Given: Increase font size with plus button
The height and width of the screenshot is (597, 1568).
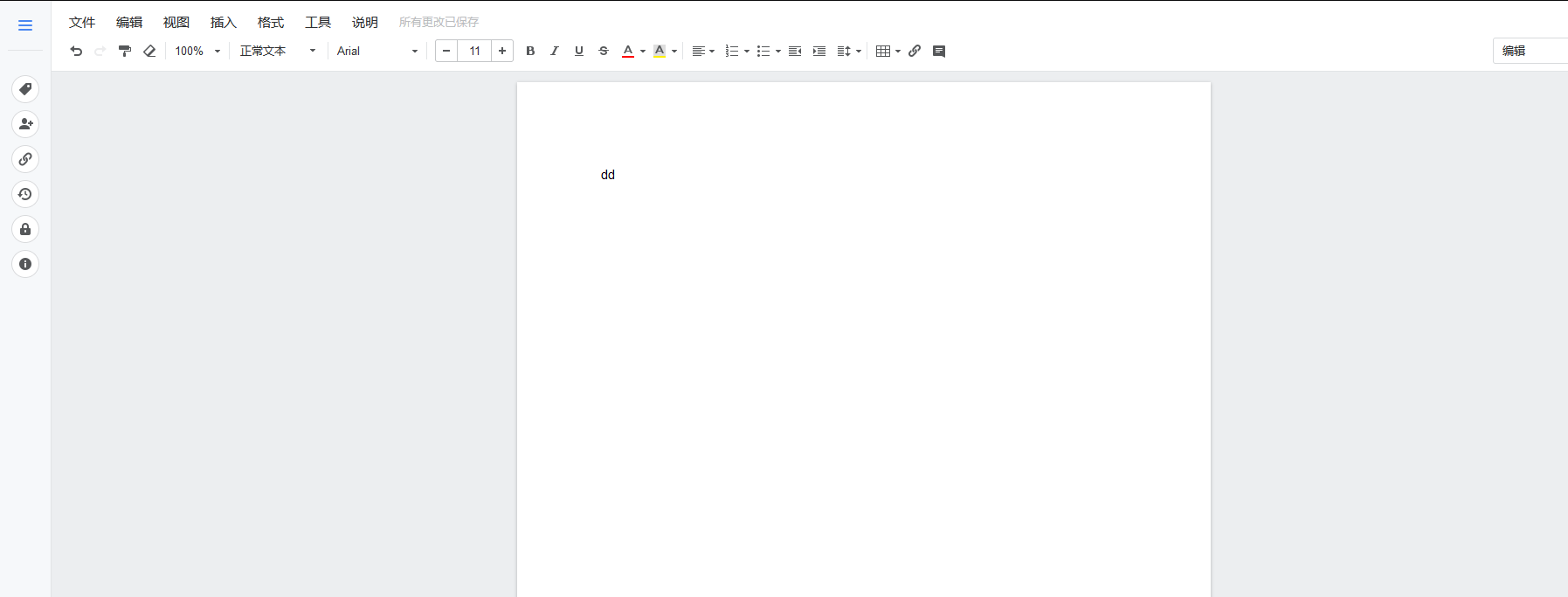Looking at the screenshot, I should coord(502,51).
